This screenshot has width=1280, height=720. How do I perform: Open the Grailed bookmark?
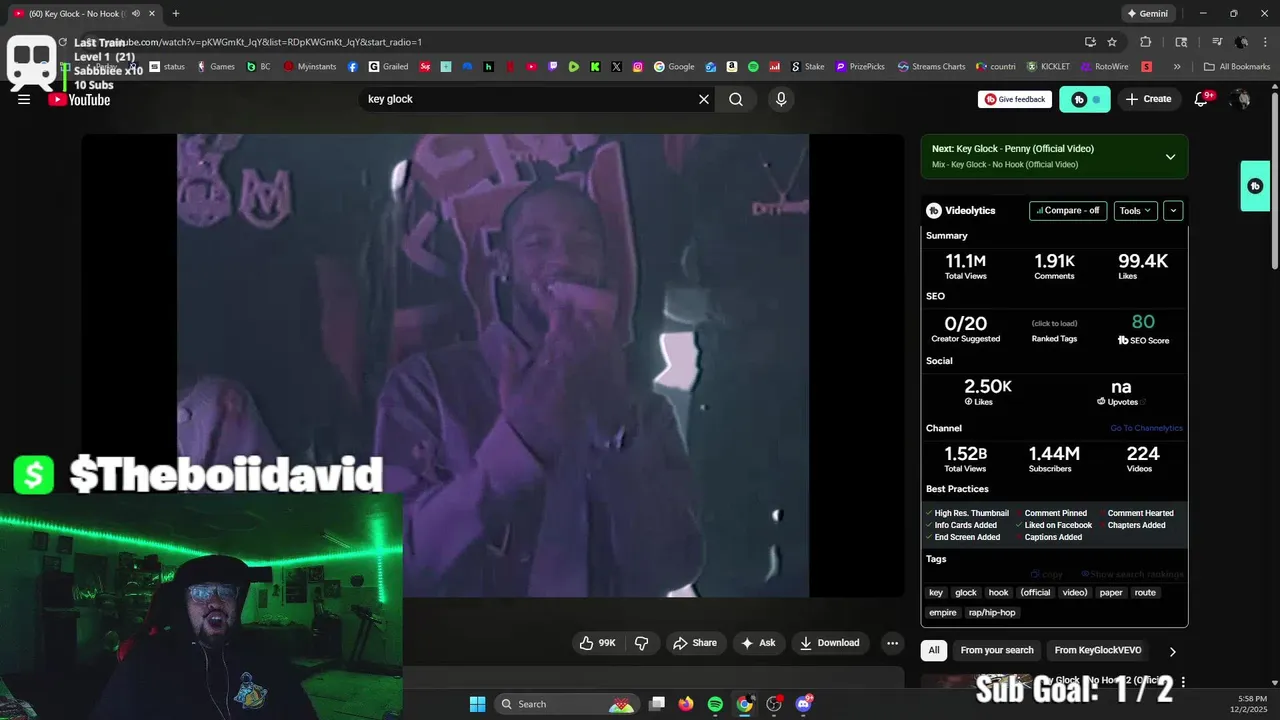pyautogui.click(x=388, y=67)
